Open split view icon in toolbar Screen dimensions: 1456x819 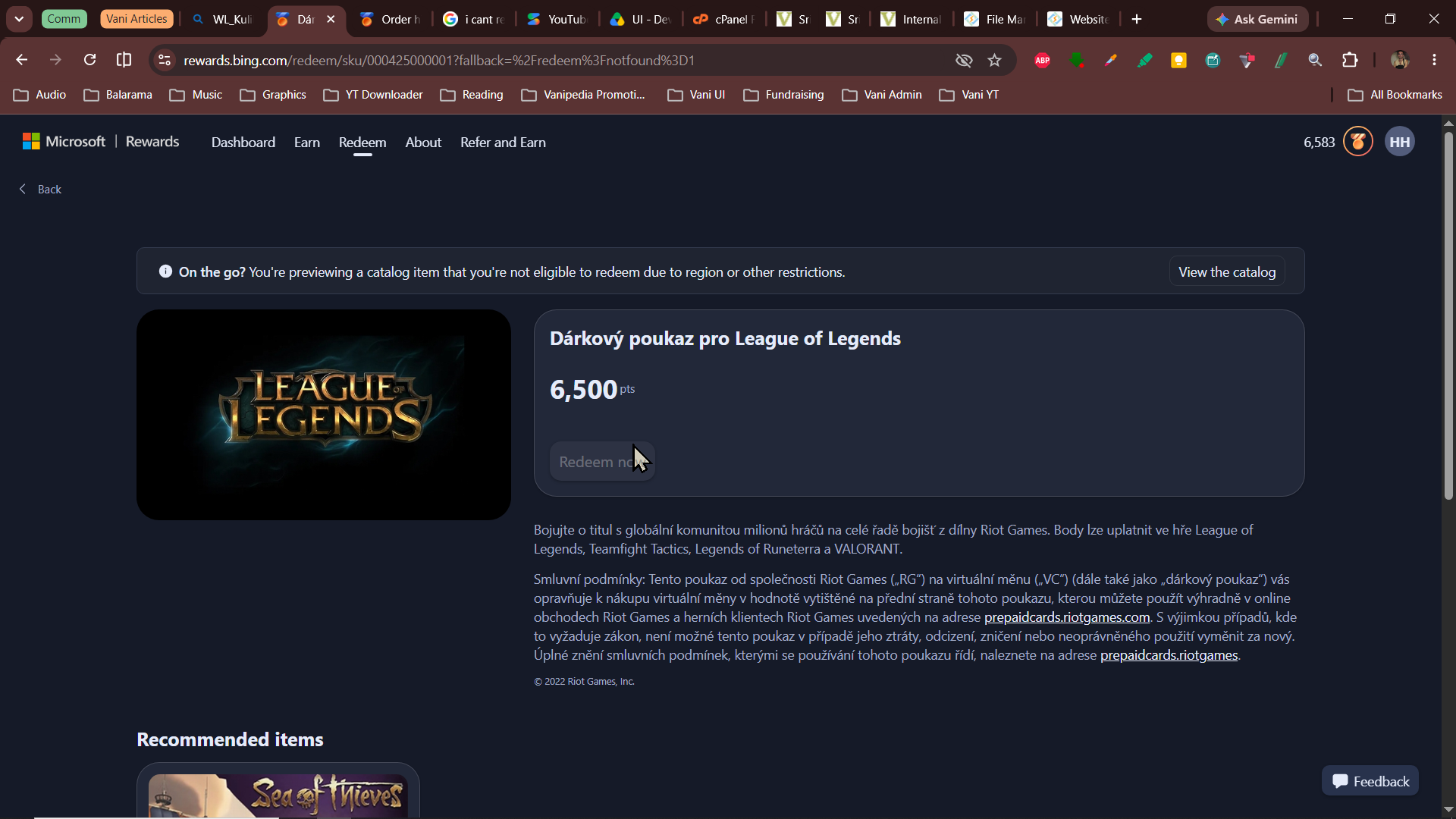pos(124,60)
